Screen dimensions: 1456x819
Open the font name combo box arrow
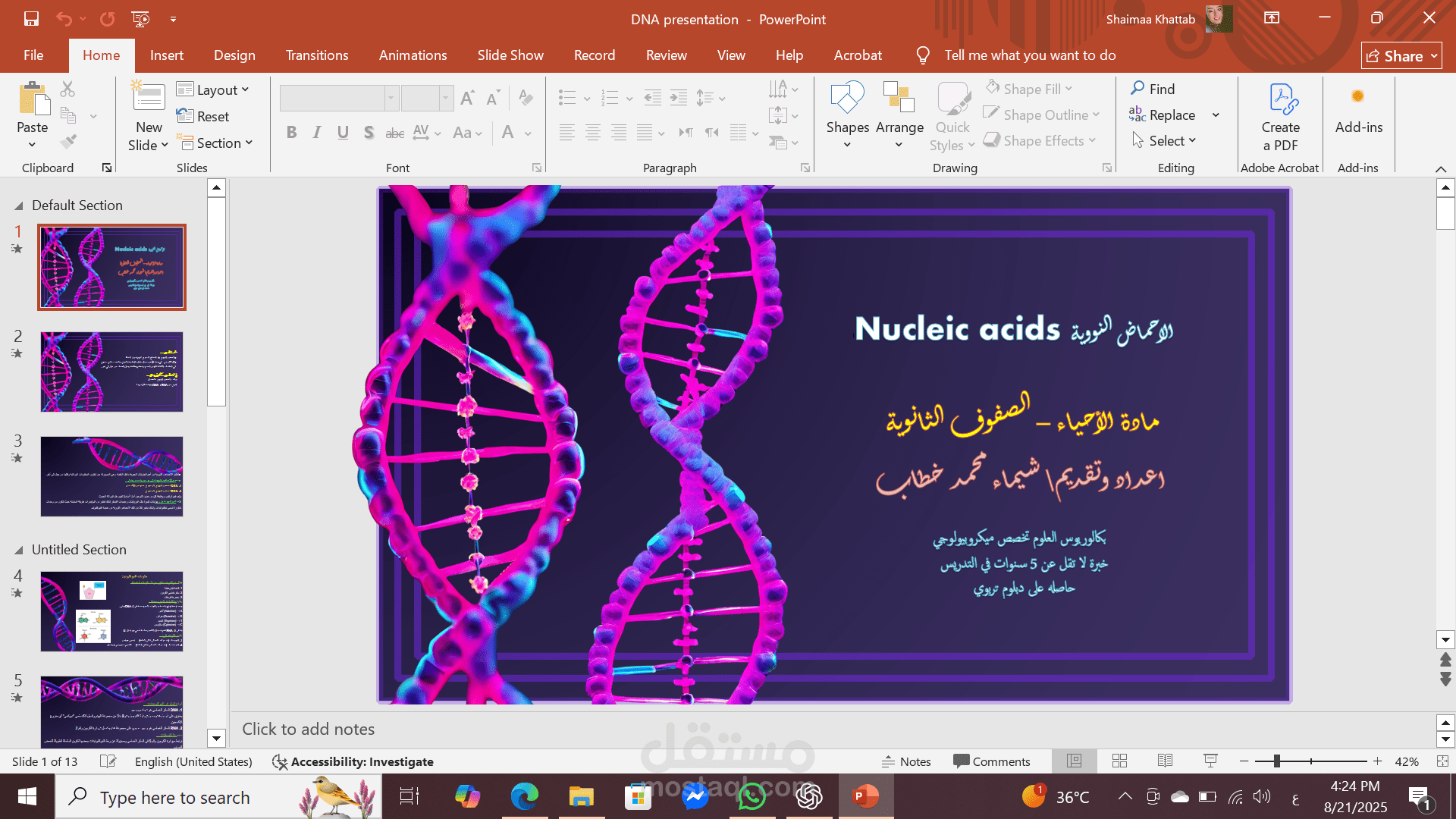point(391,98)
